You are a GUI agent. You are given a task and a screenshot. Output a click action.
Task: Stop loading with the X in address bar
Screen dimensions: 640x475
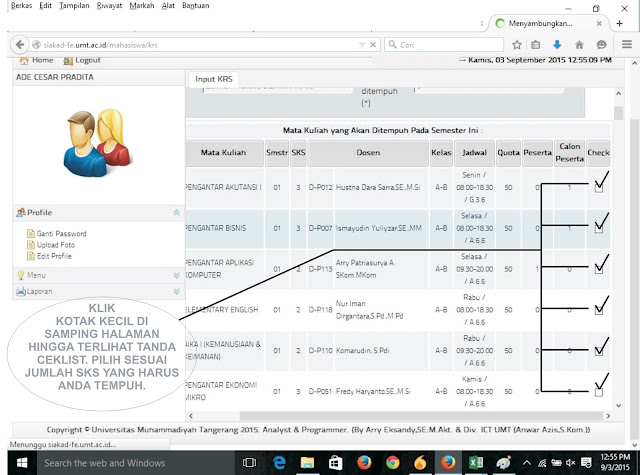pos(373,45)
